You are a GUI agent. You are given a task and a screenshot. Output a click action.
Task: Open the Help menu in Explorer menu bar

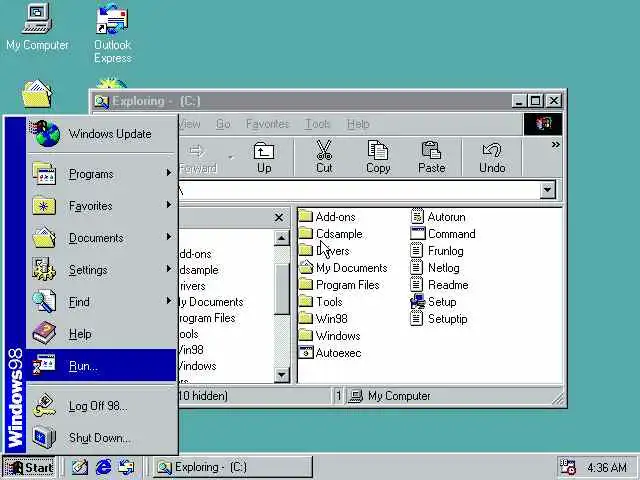358,124
